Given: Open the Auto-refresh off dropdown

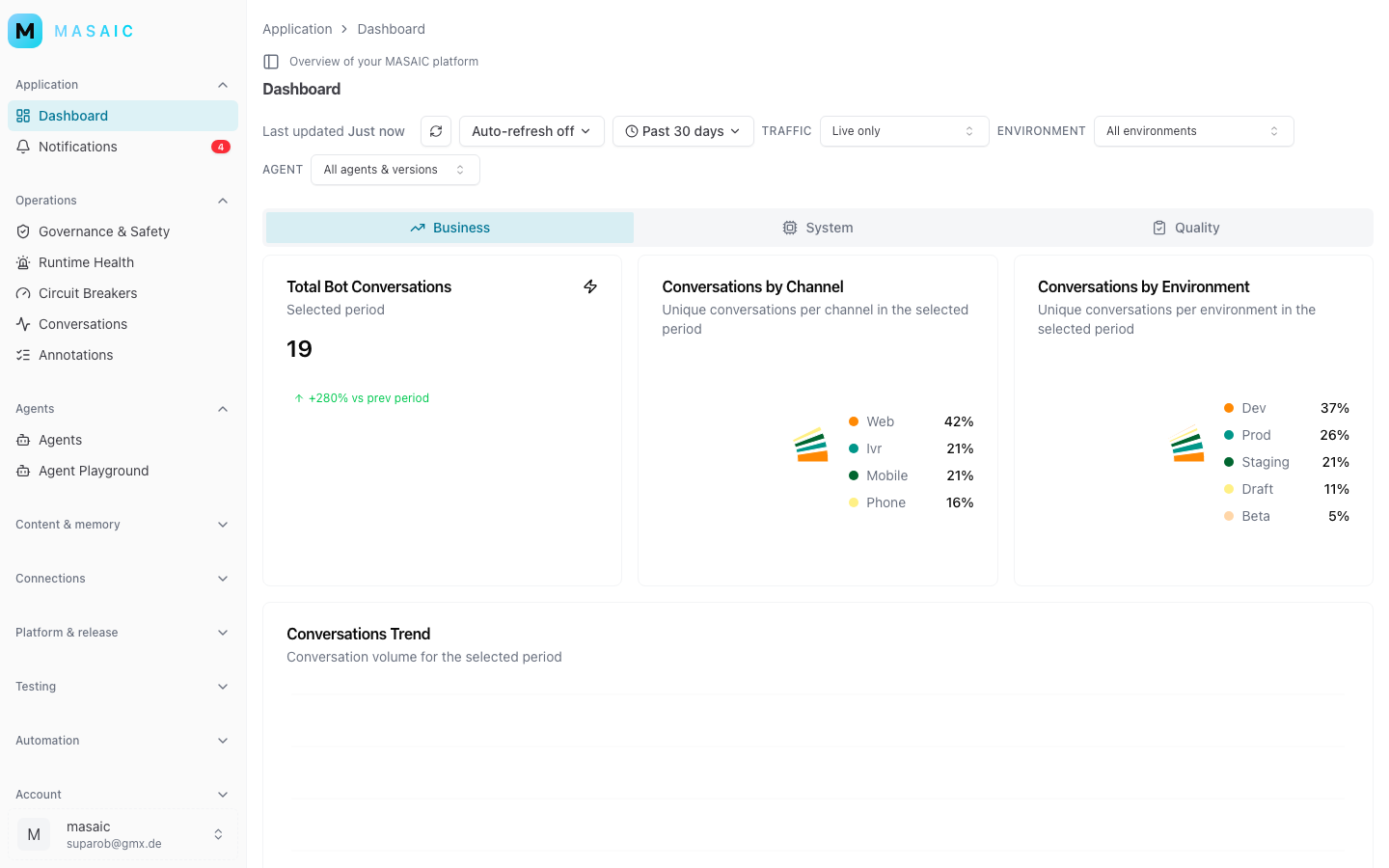Looking at the screenshot, I should 531,131.
